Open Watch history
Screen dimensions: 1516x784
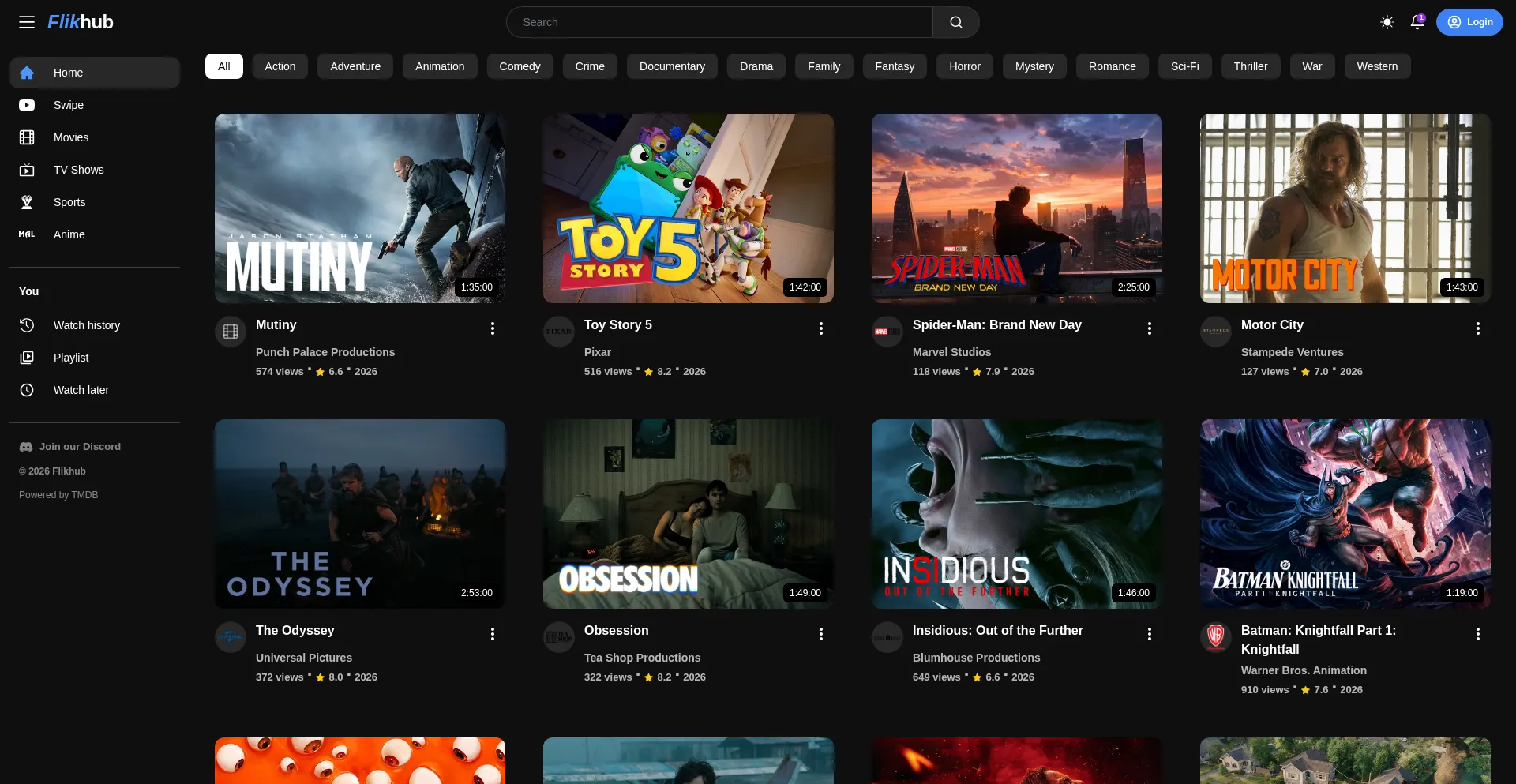point(95,325)
